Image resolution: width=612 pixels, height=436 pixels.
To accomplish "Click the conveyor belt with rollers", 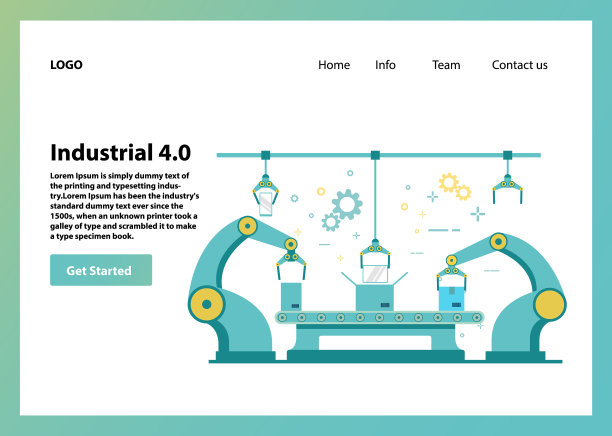I will (x=377, y=317).
